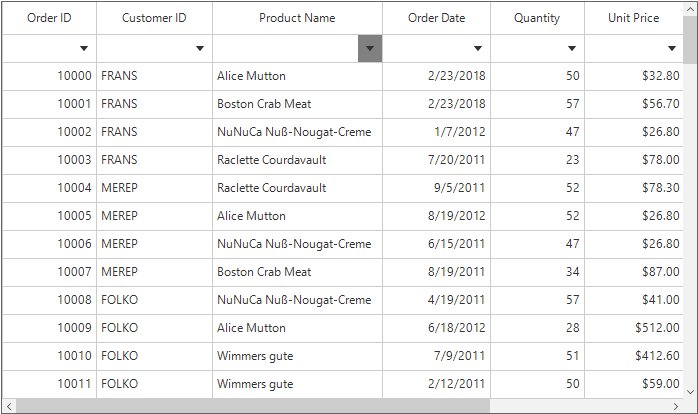Select Raclette Courdavault in order 10004 row
Screen dimensions: 698x414
[297, 189]
